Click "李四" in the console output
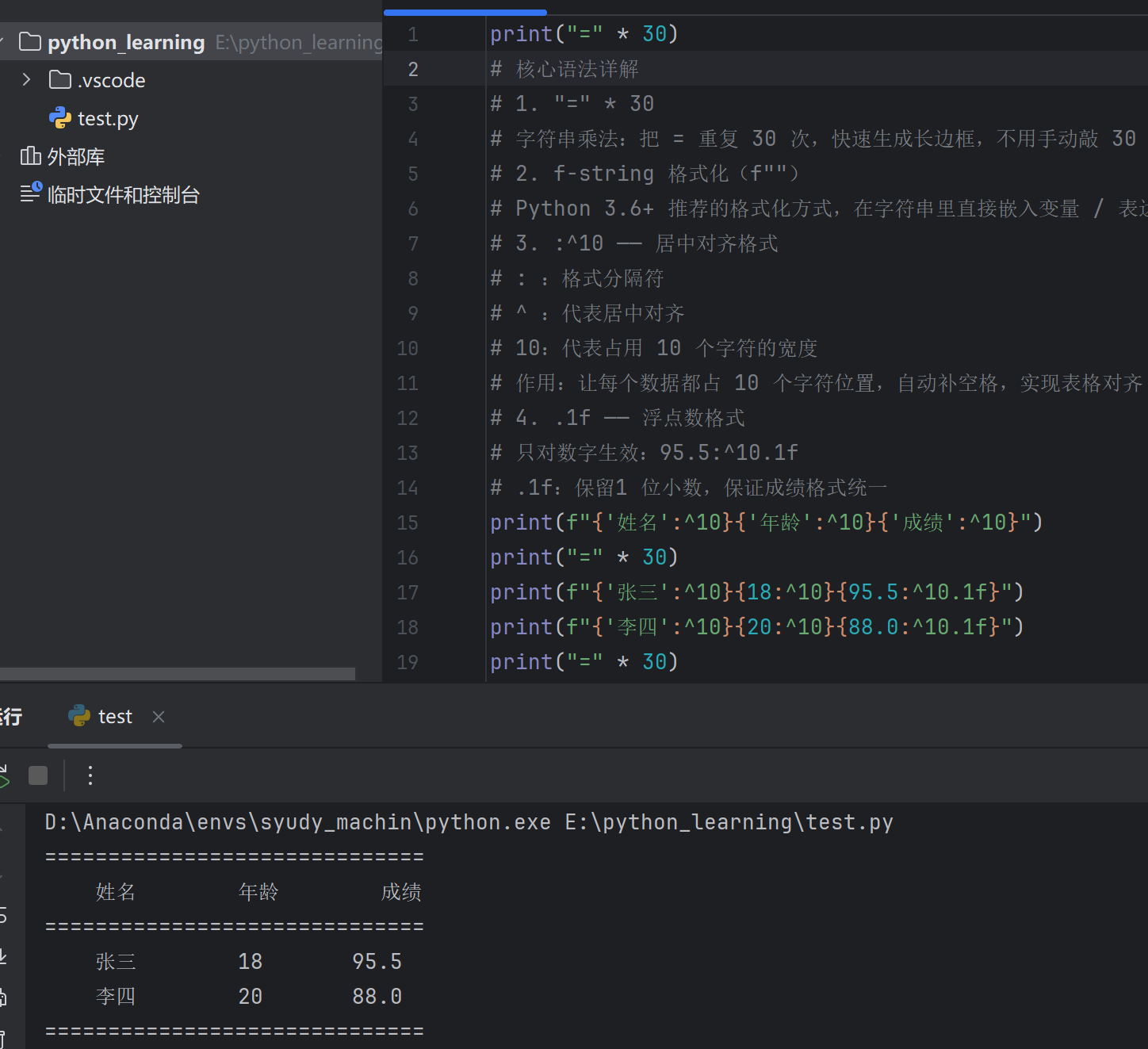This screenshot has height=1049, width=1148. point(116,997)
